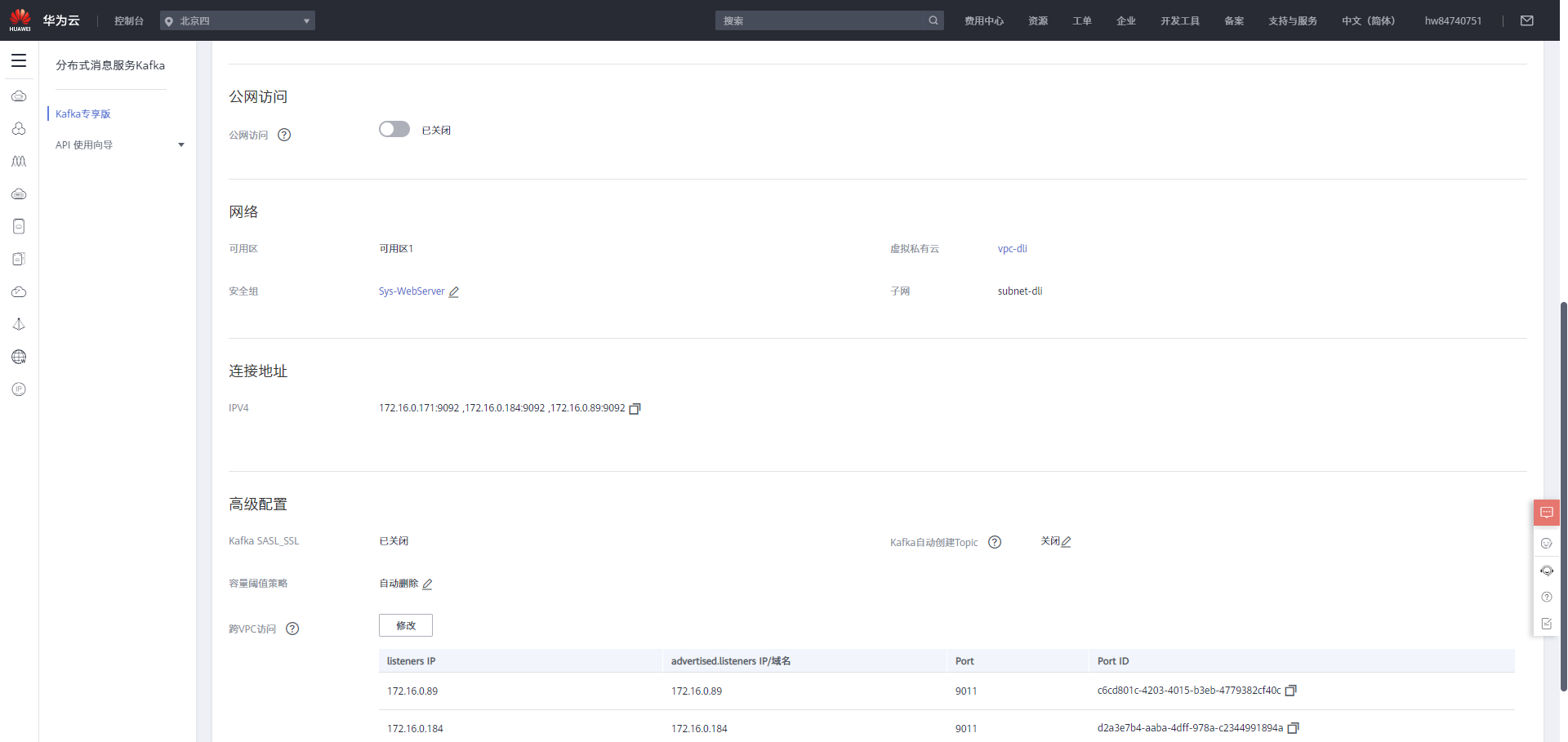Click listeners IP cell 172.16.0.89
Viewport: 1568px width, 742px height.
tap(412, 691)
